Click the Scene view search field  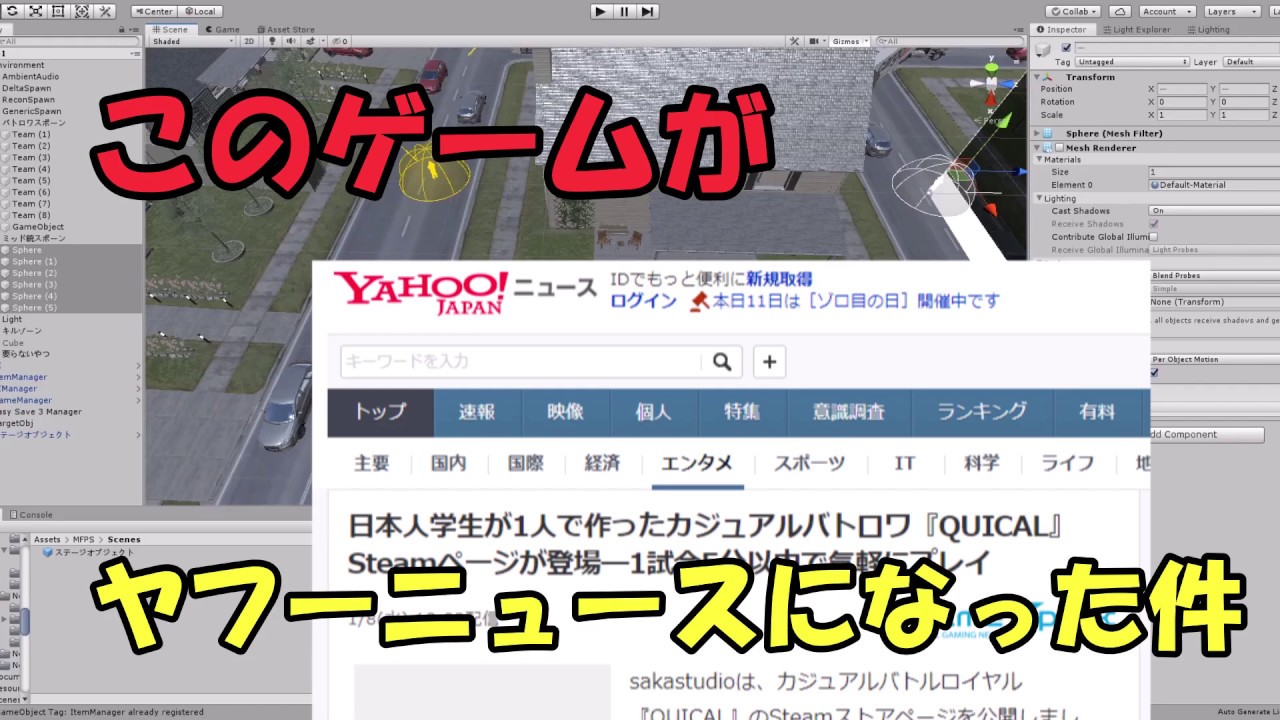click(x=950, y=41)
